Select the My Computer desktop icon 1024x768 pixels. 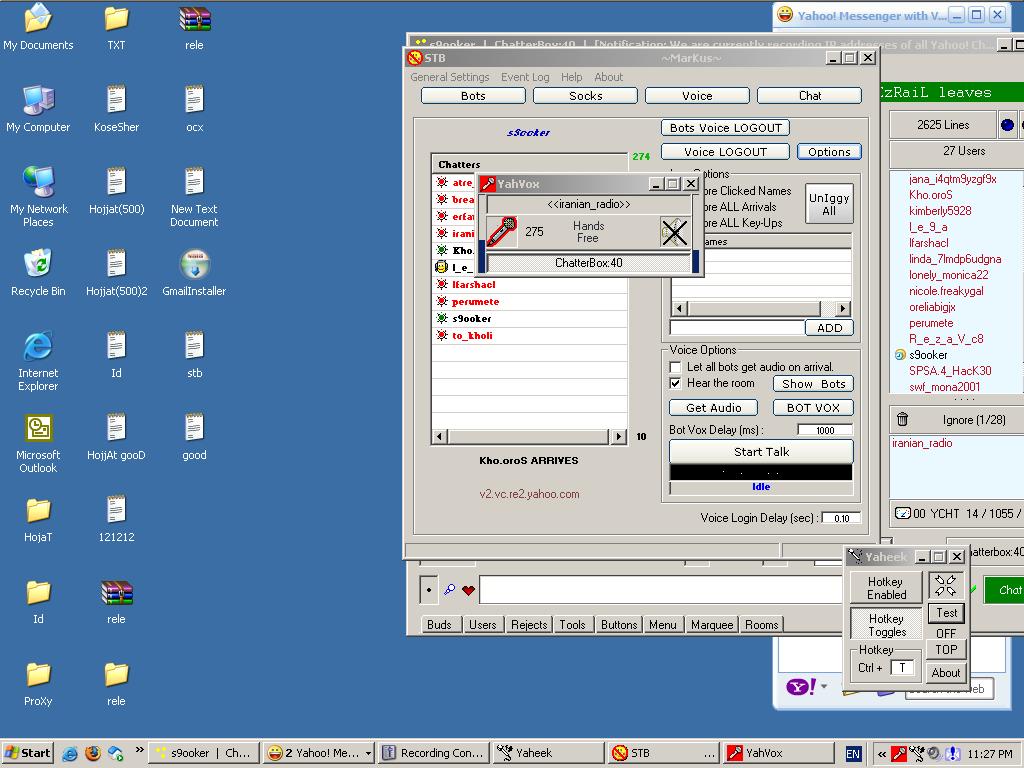(38, 109)
